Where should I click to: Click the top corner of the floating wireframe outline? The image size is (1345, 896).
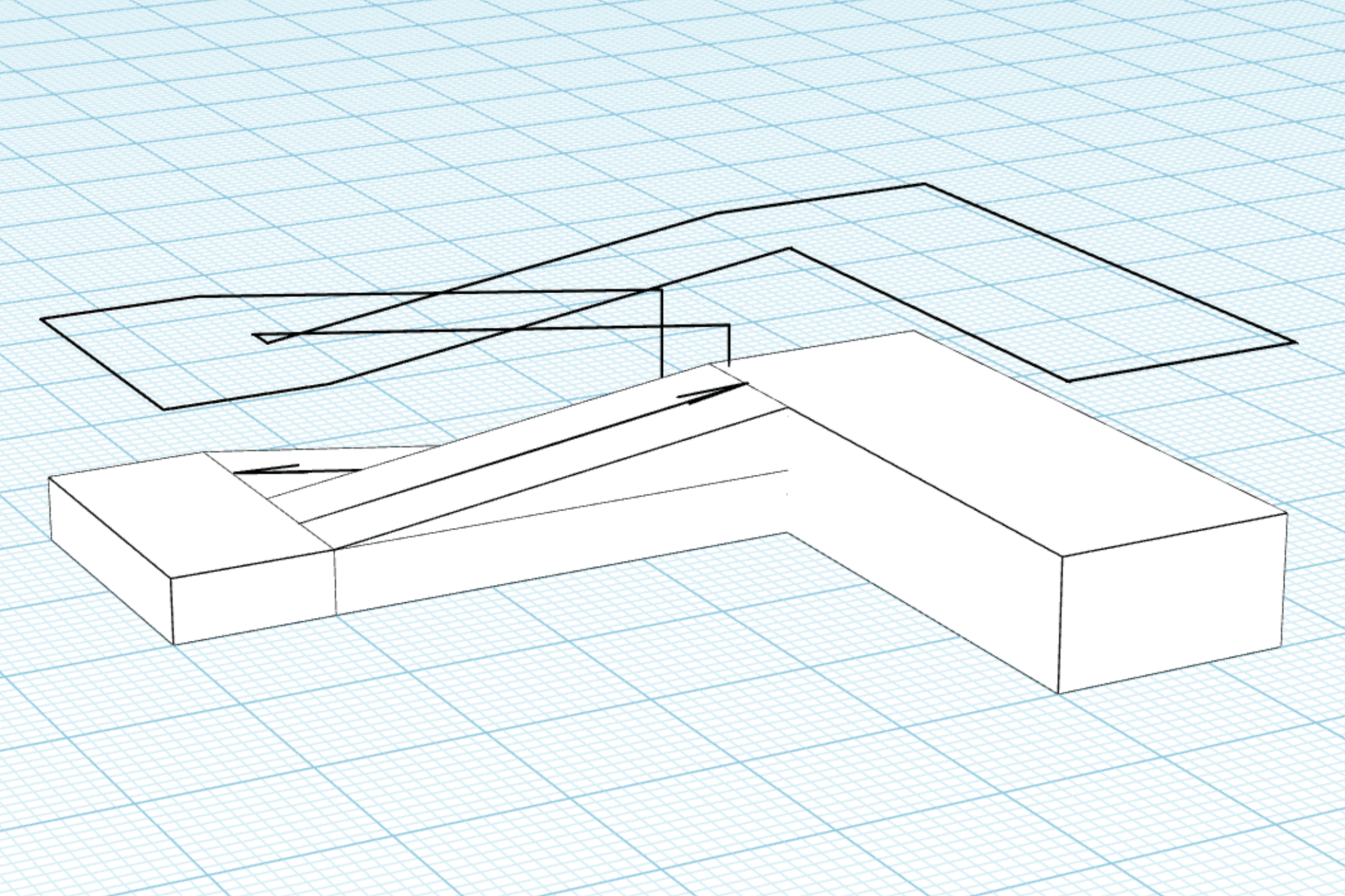click(924, 184)
